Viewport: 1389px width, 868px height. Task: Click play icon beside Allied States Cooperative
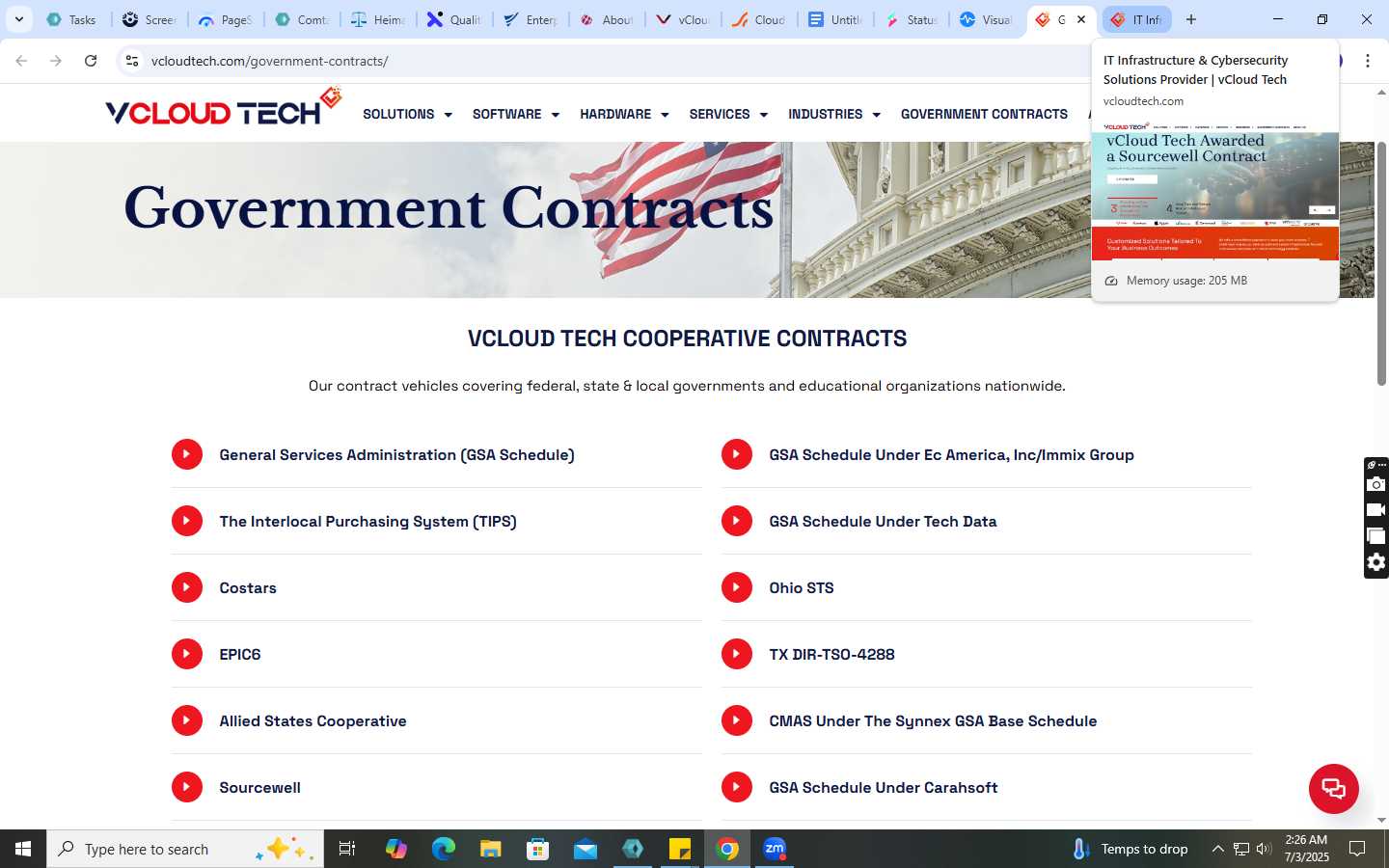187,720
